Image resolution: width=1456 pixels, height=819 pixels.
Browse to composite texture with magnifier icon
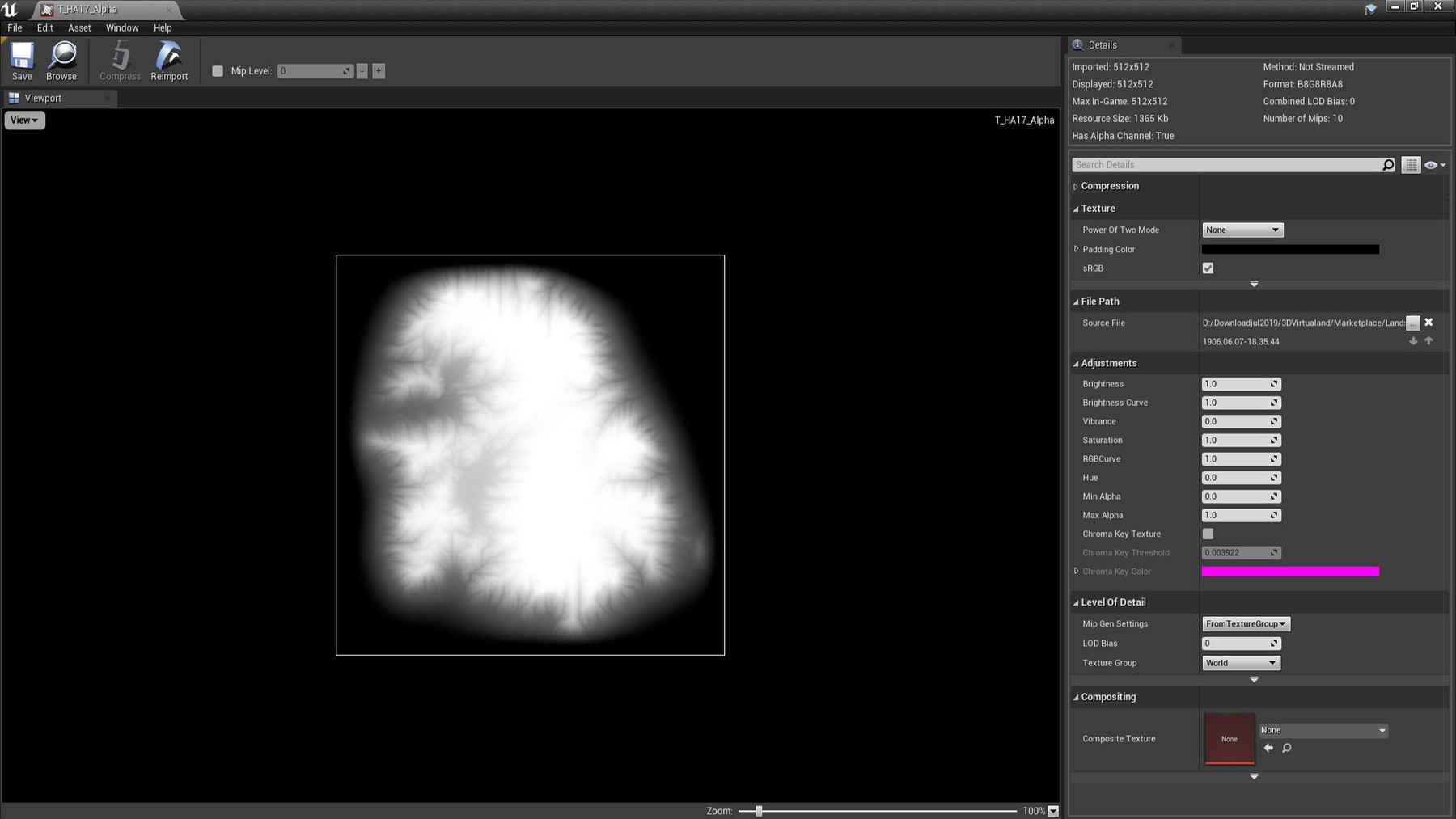[1287, 749]
